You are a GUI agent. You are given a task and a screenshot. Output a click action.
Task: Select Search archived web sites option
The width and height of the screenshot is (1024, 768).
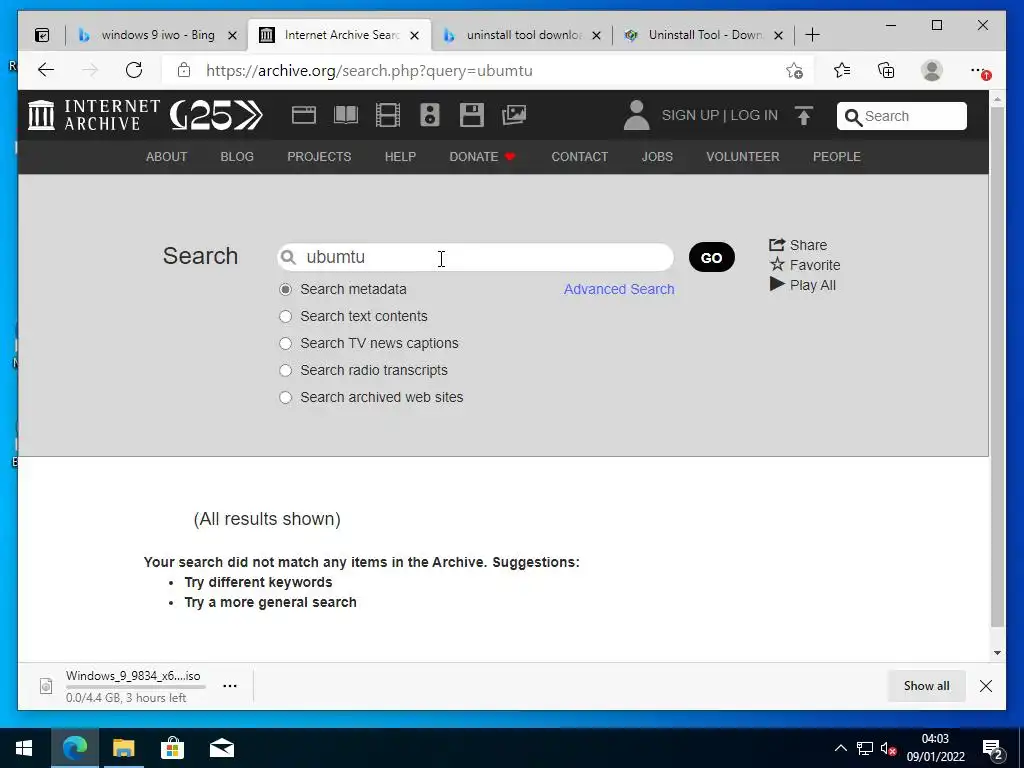tap(285, 397)
